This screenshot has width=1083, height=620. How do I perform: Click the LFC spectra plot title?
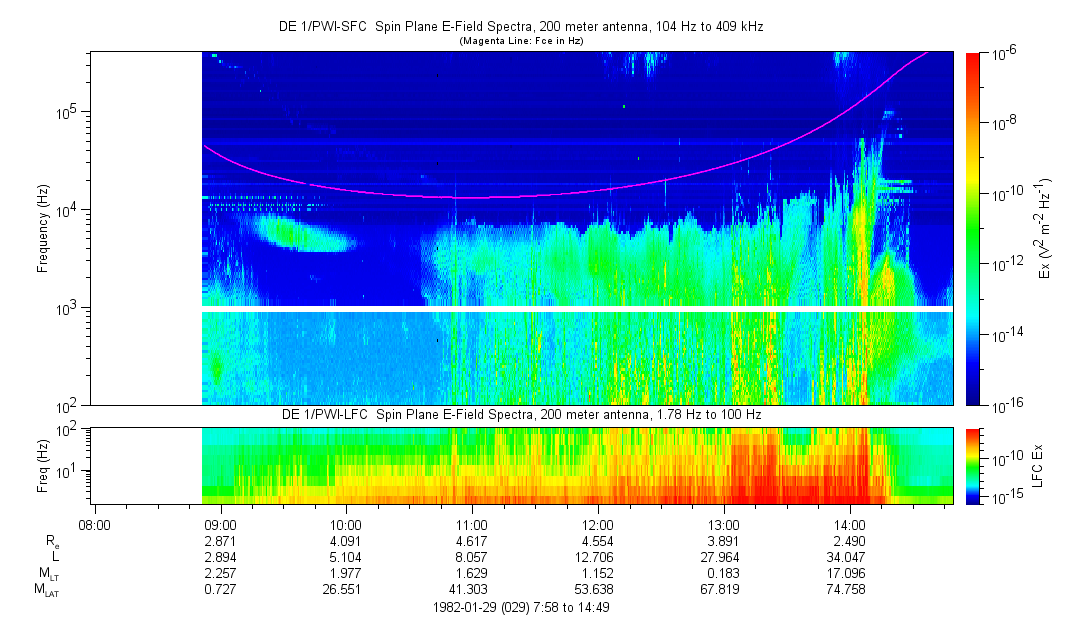pyautogui.click(x=521, y=414)
